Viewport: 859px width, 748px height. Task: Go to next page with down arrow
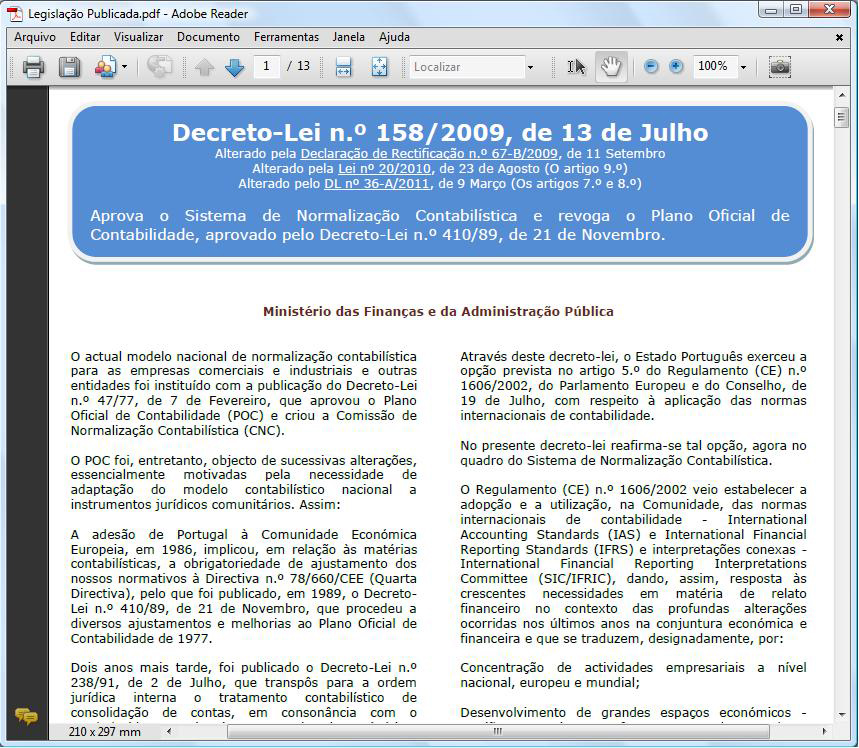pyautogui.click(x=235, y=67)
